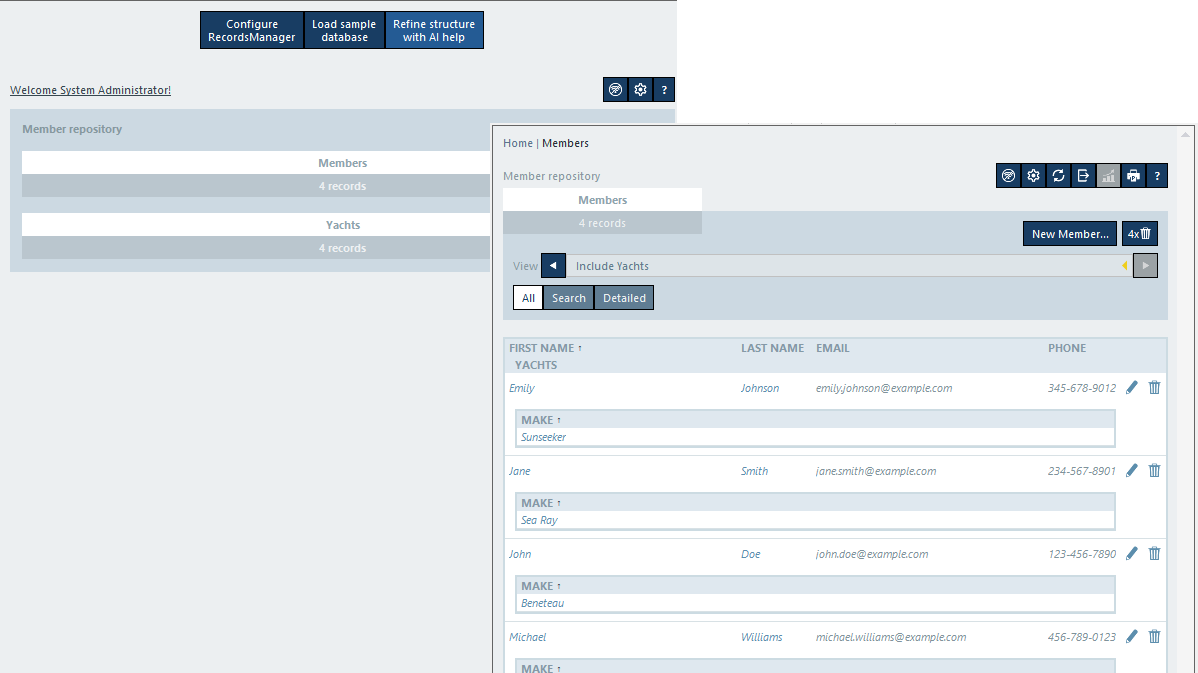Click the Home breadcrumb link
1198x673 pixels.
(x=517, y=143)
